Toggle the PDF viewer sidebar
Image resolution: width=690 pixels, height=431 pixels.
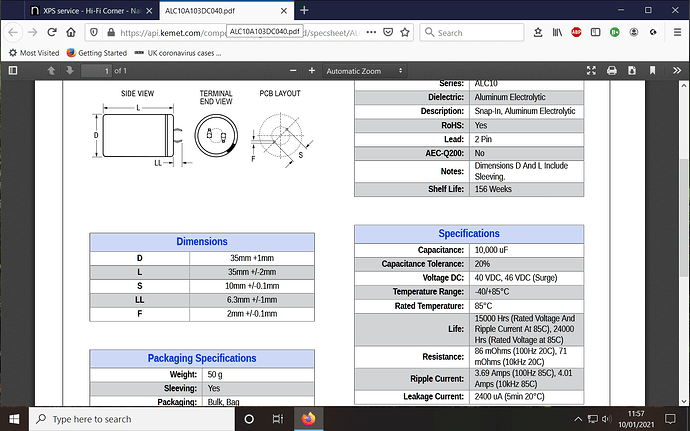15,71
